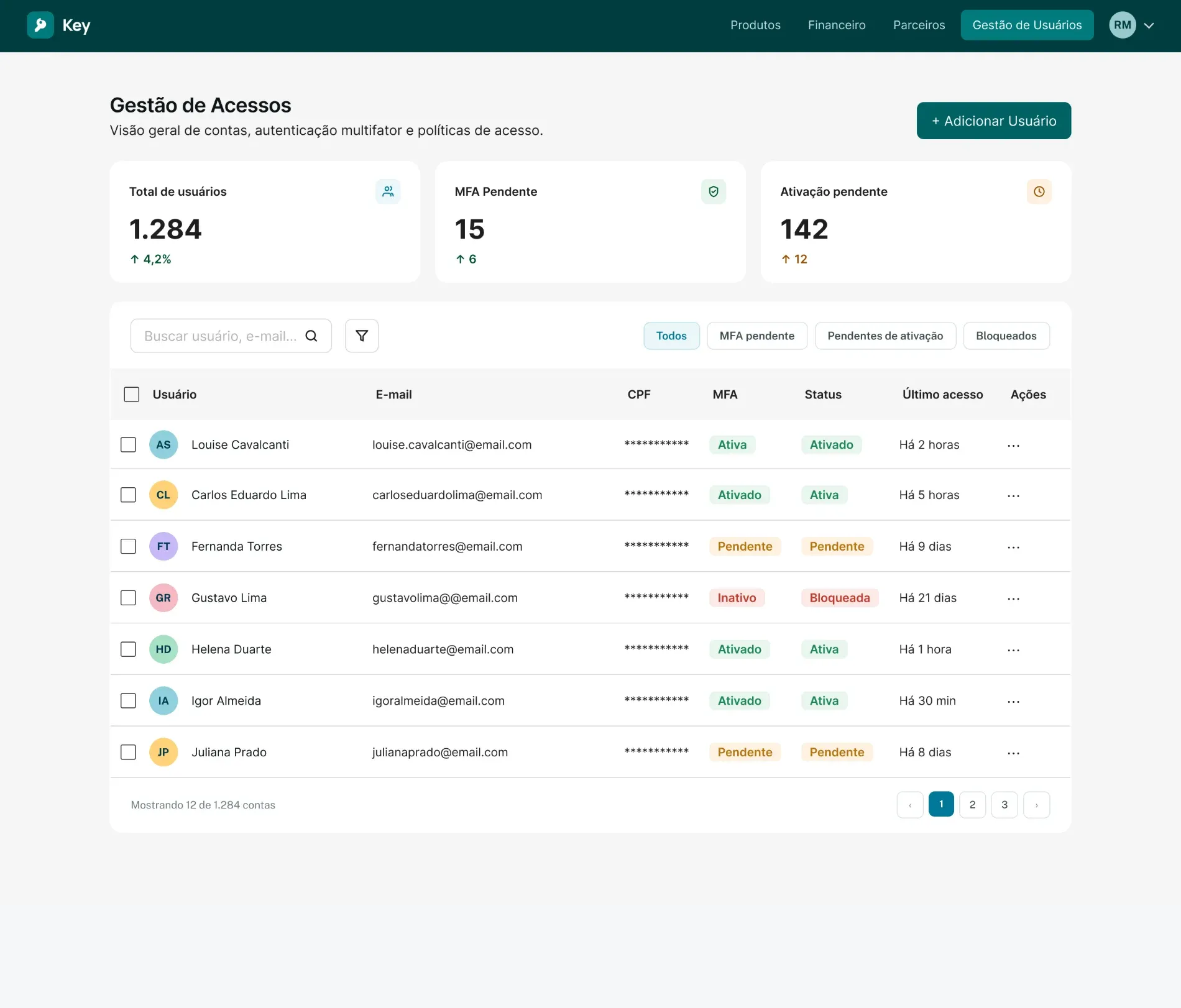Click Pendente MFA badge for Fernanda Torres
Screen dimensions: 1181x1008
(x=745, y=546)
